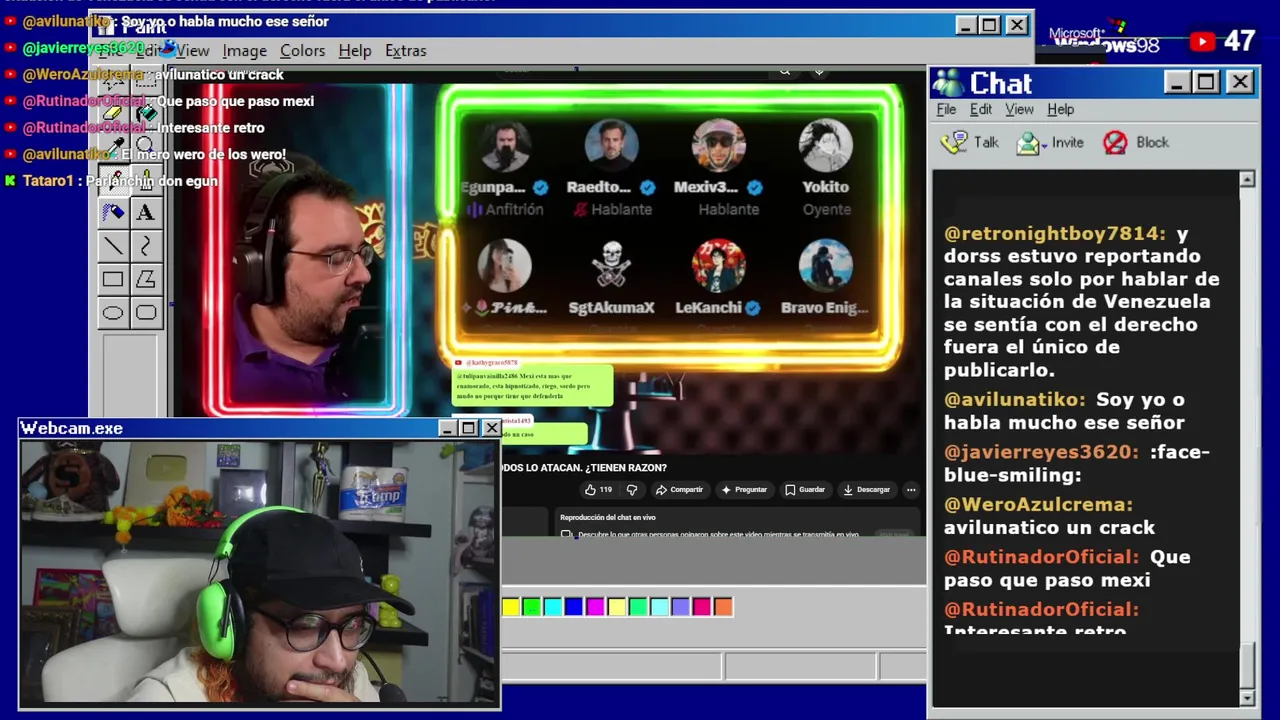The image size is (1280, 720).
Task: Click the Block icon in Chat window
Action: coord(1115,143)
